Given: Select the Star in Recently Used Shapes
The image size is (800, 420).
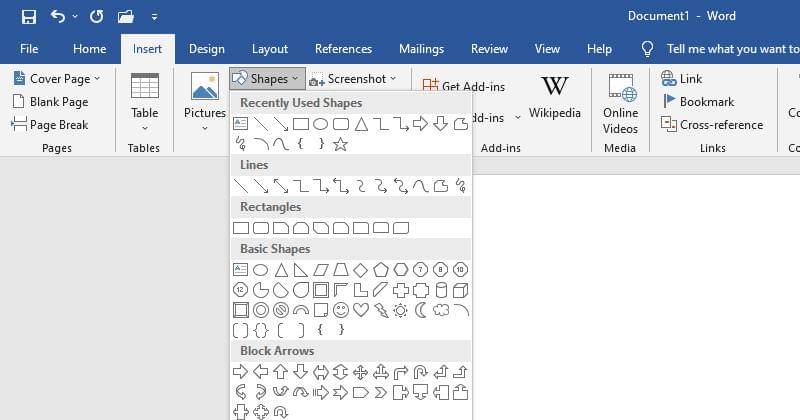Looking at the screenshot, I should click(x=340, y=144).
